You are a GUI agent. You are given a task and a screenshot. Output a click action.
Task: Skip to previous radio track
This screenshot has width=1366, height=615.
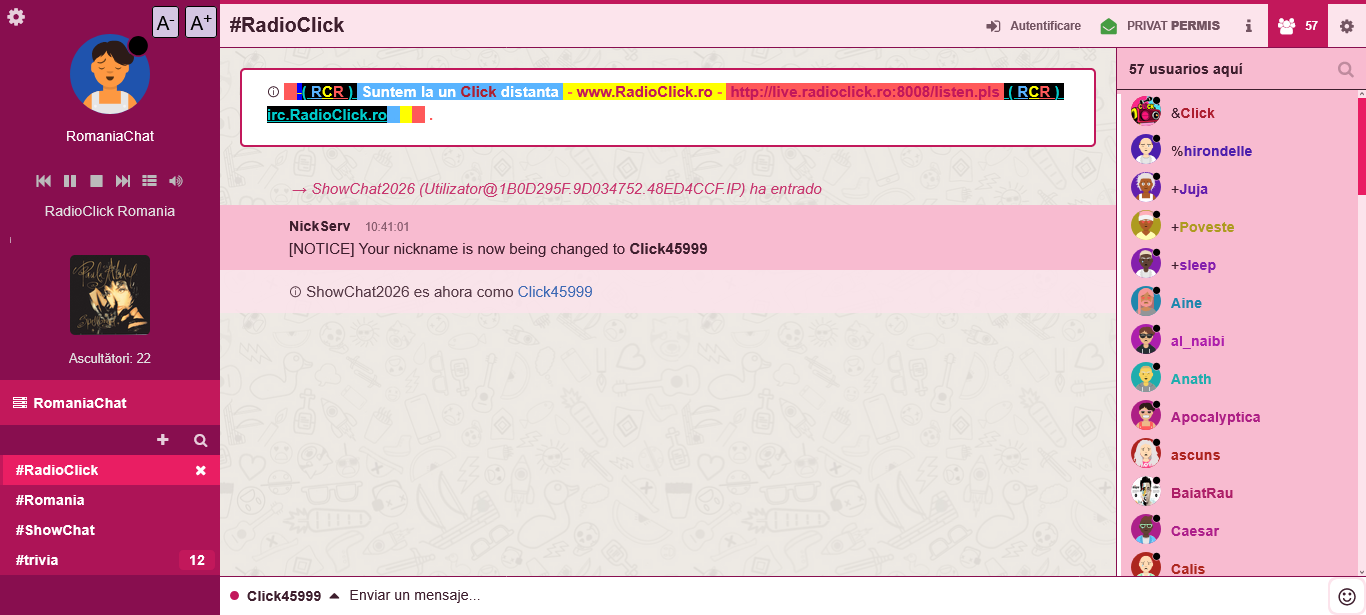44,181
